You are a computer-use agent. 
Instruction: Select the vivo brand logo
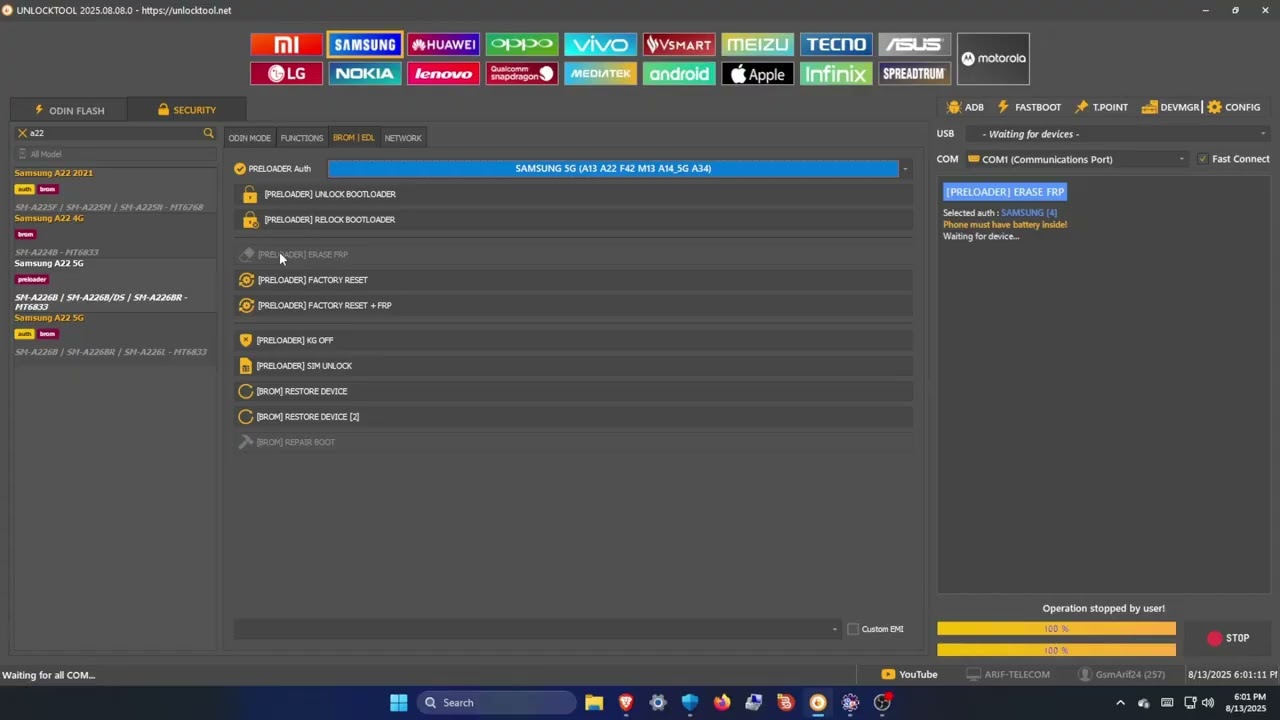coord(600,45)
